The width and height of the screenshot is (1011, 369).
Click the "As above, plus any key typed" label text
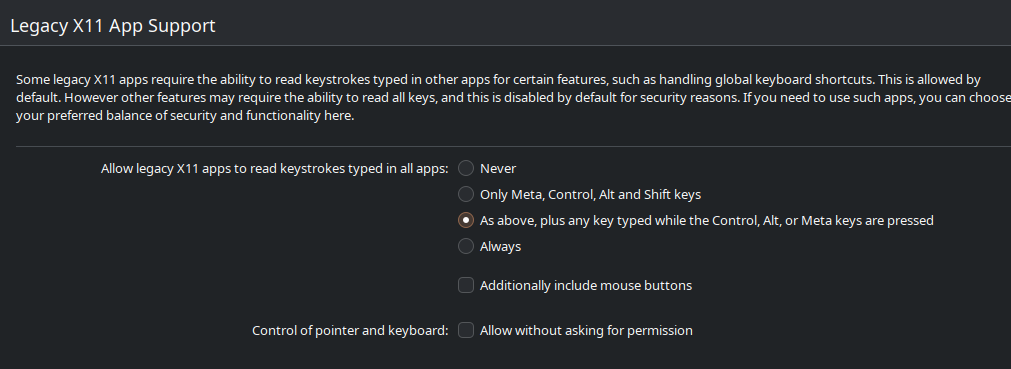[707, 221]
